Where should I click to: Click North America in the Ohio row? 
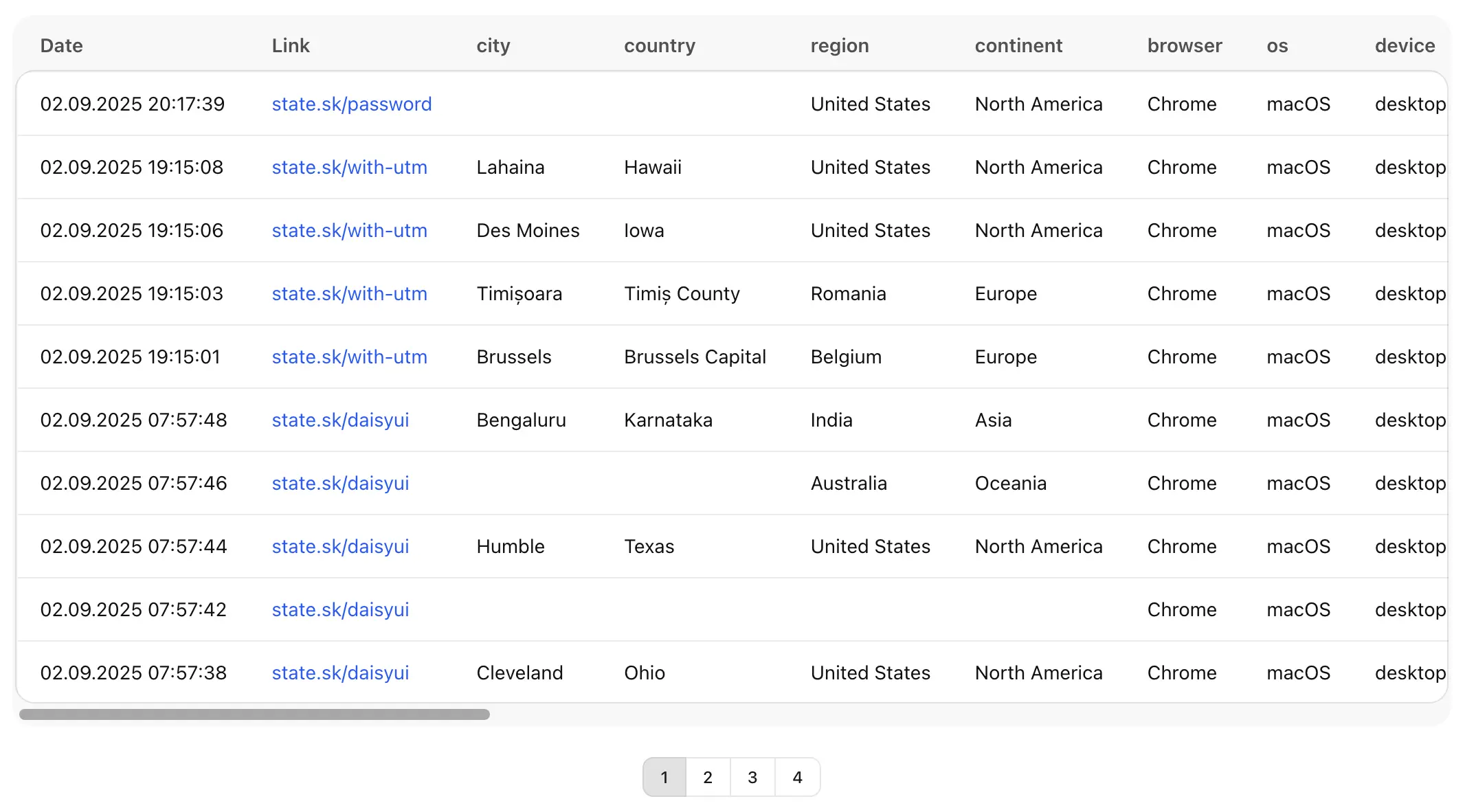[x=1039, y=673]
